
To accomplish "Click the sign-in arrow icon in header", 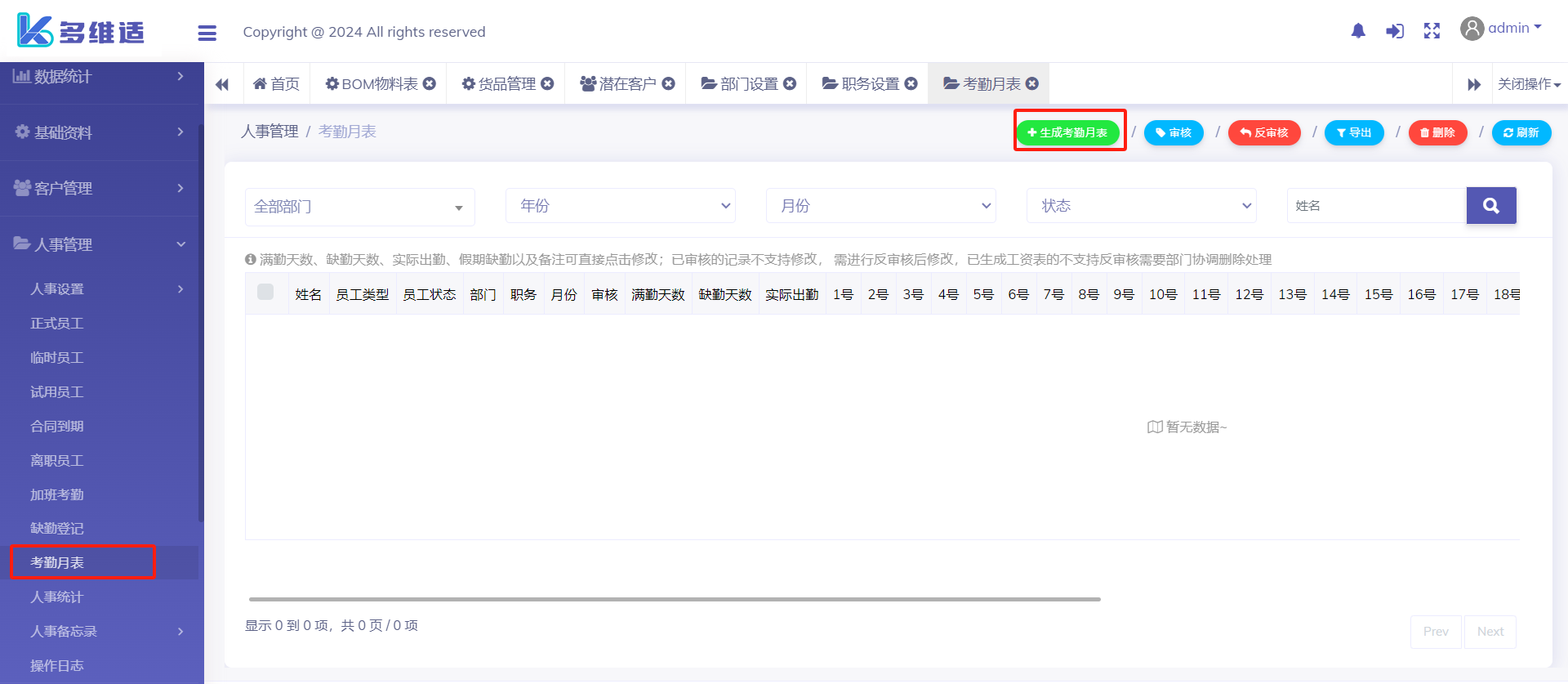I will 1395,31.
